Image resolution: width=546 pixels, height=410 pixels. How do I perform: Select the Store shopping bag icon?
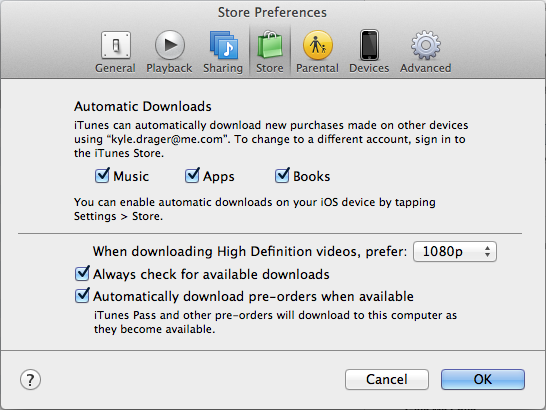click(270, 45)
